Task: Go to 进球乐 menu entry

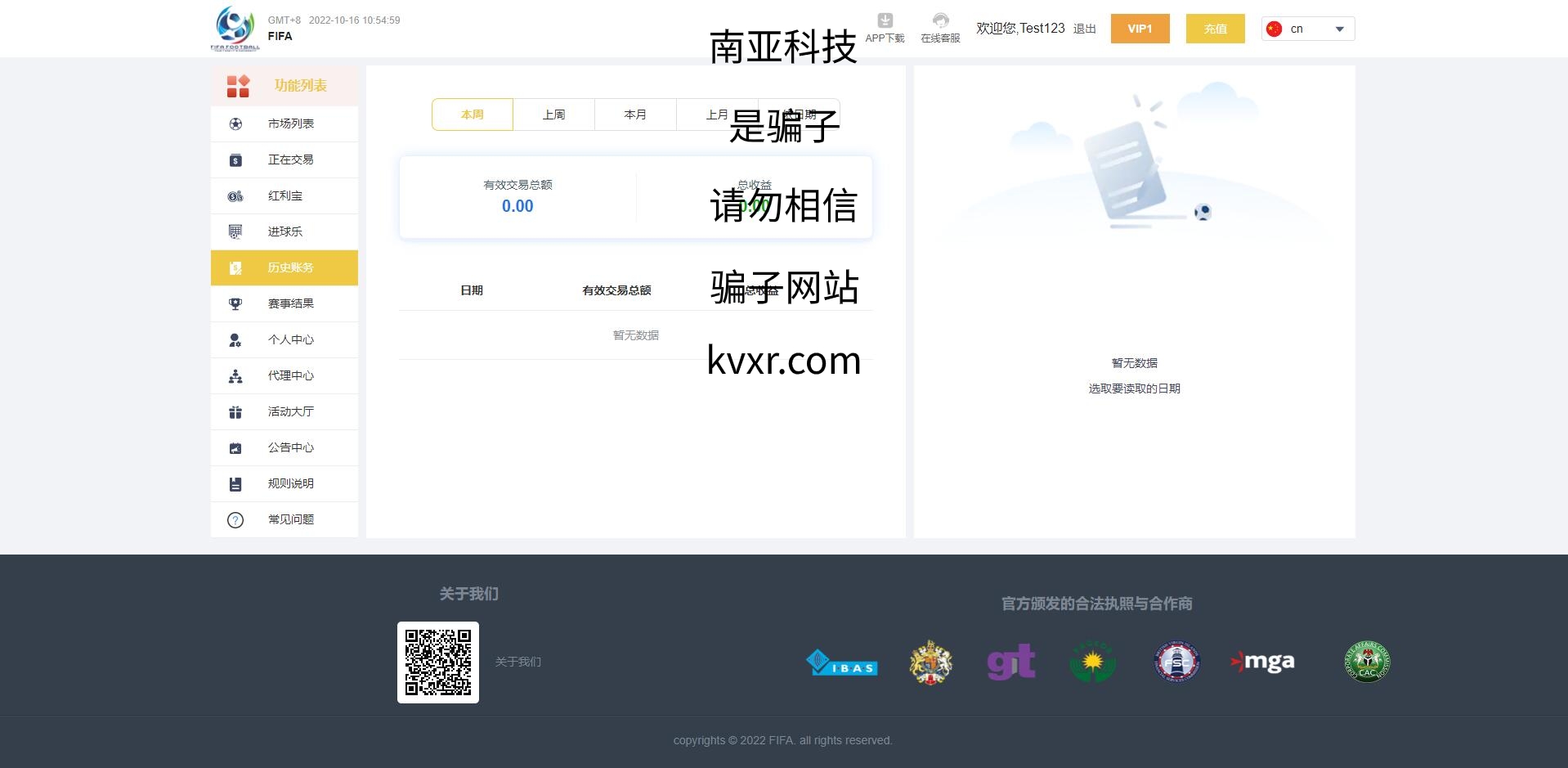Action: (x=284, y=231)
